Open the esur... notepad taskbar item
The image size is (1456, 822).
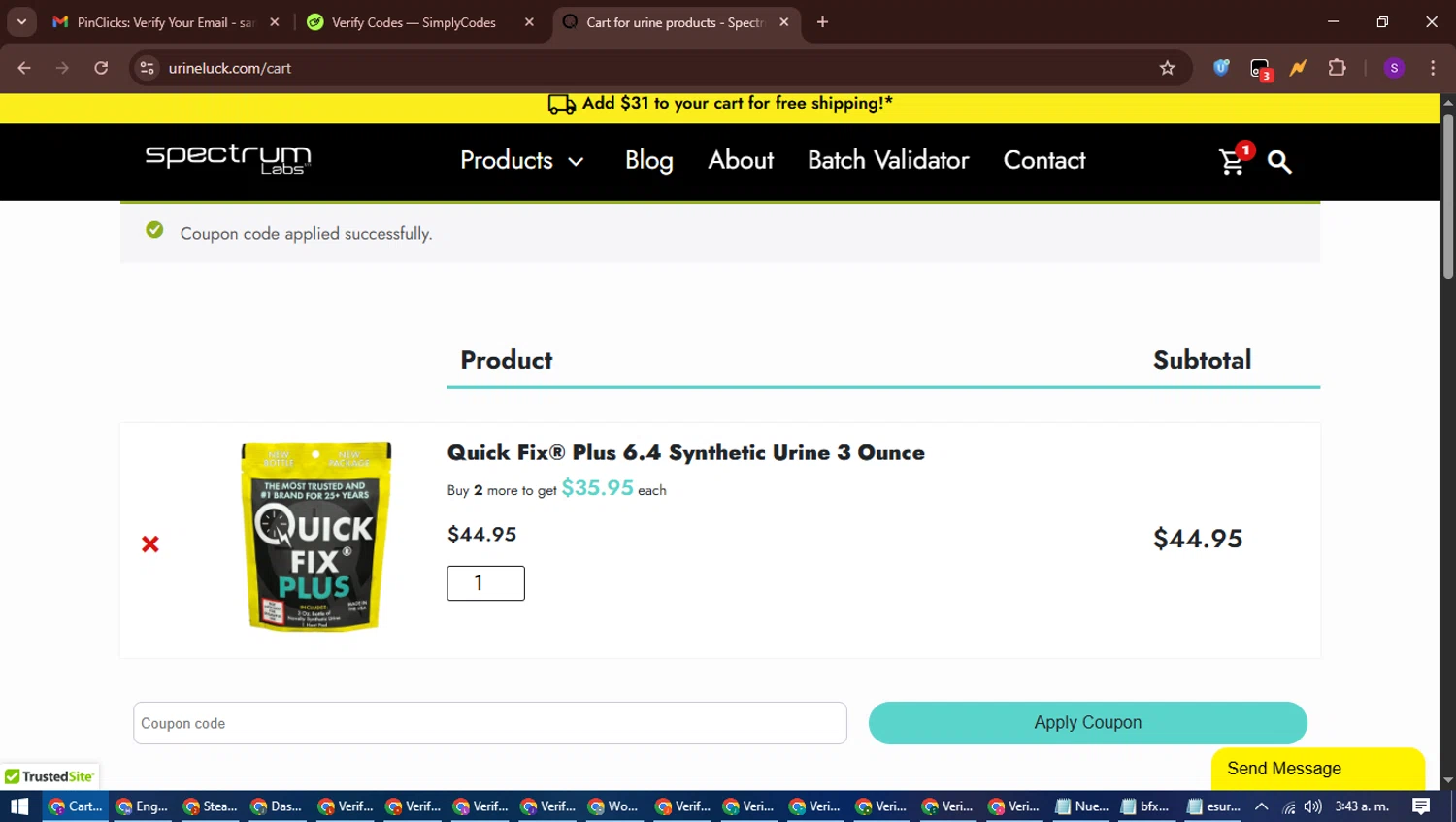pos(1213,806)
